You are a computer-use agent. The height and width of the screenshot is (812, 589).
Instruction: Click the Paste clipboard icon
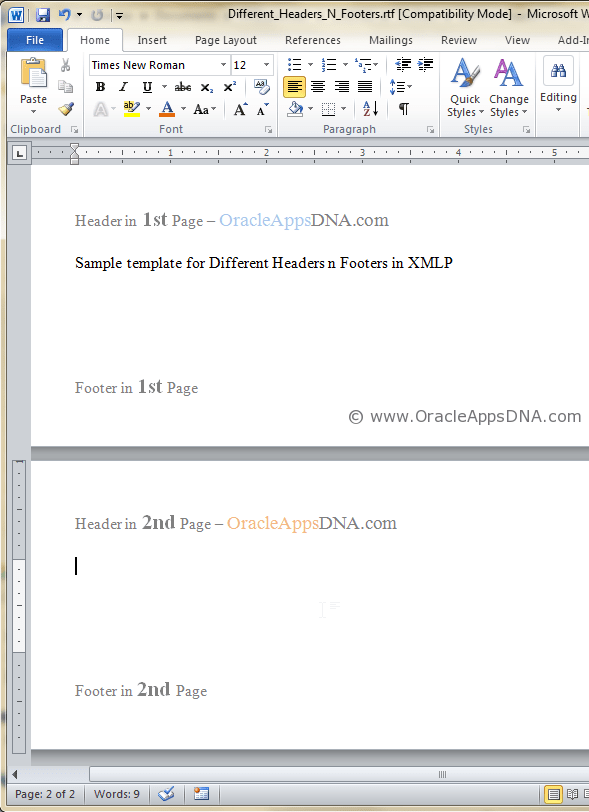click(34, 74)
